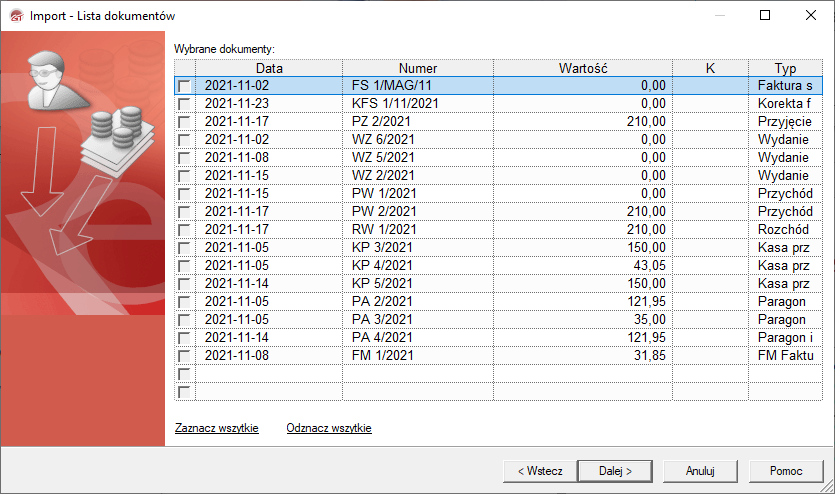Tick checkbox for KFS 1/11/2021 row
The image size is (835, 494).
coord(184,104)
